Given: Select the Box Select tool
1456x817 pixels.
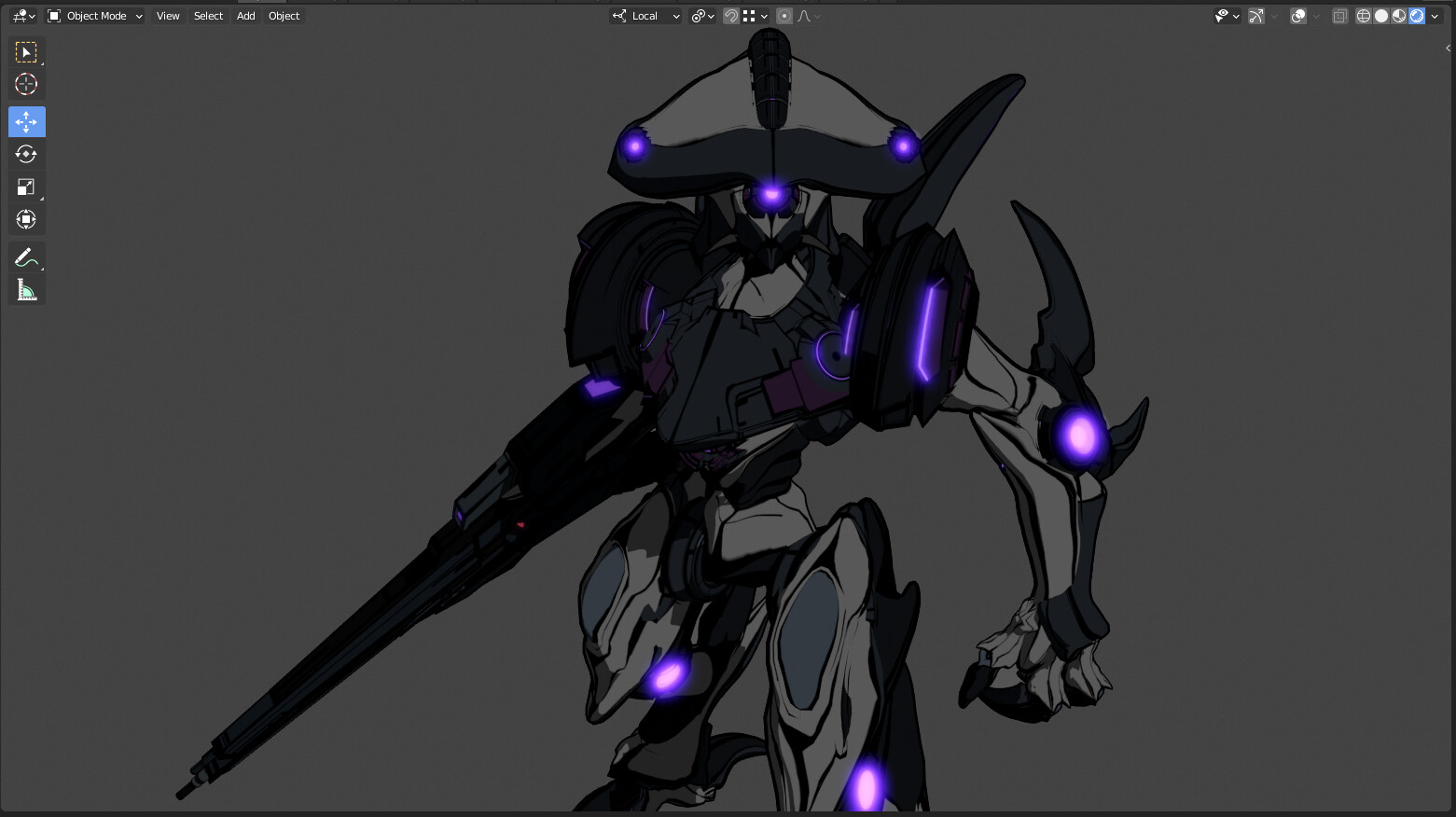Looking at the screenshot, I should 26,51.
